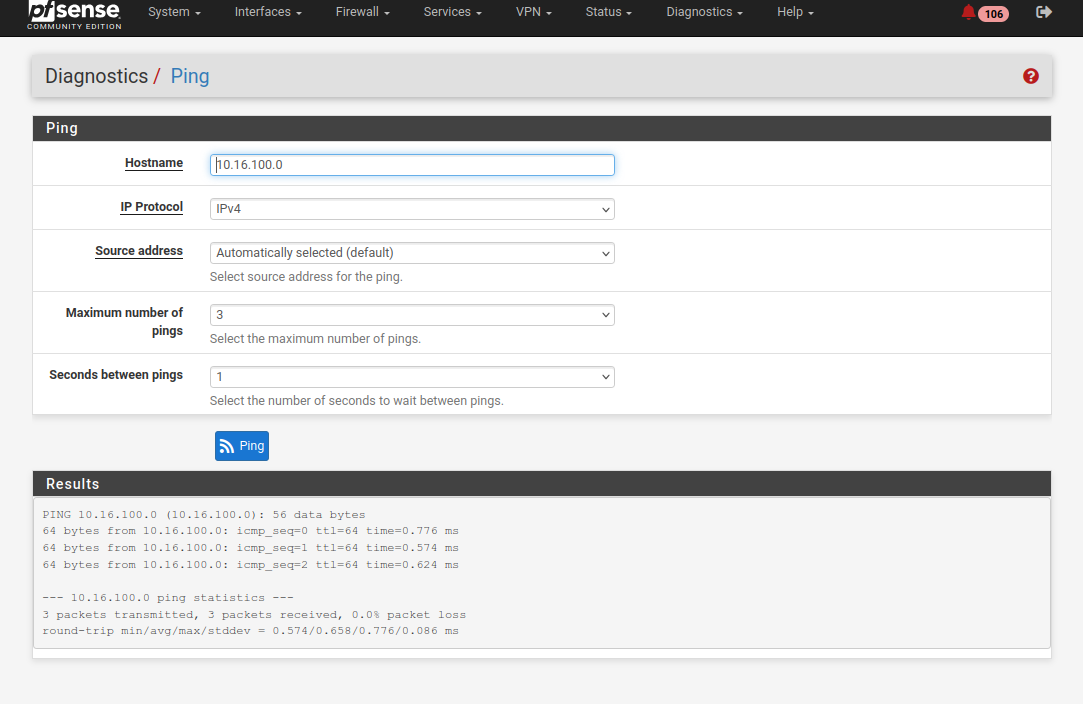
Task: Open the red help question mark icon
Action: pos(1031,76)
